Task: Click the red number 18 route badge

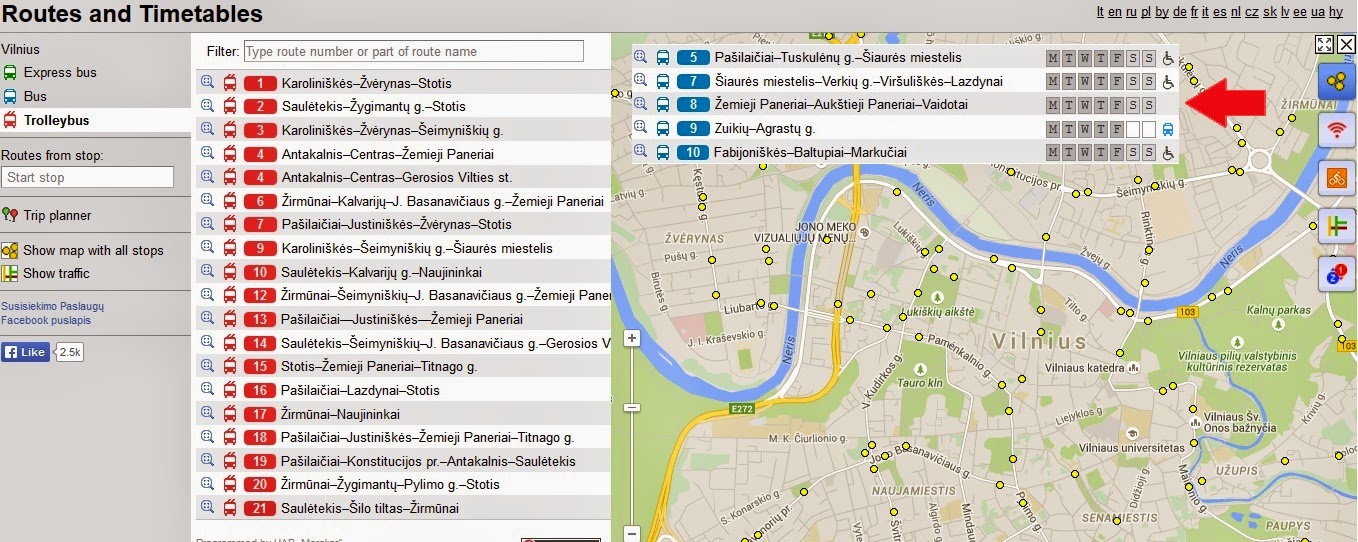Action: click(x=259, y=437)
